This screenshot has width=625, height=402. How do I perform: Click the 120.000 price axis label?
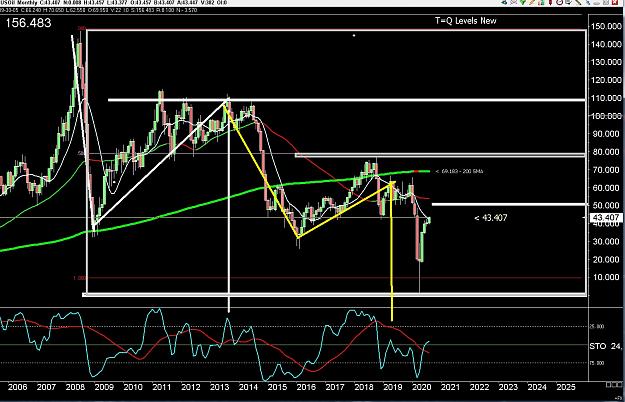click(606, 80)
